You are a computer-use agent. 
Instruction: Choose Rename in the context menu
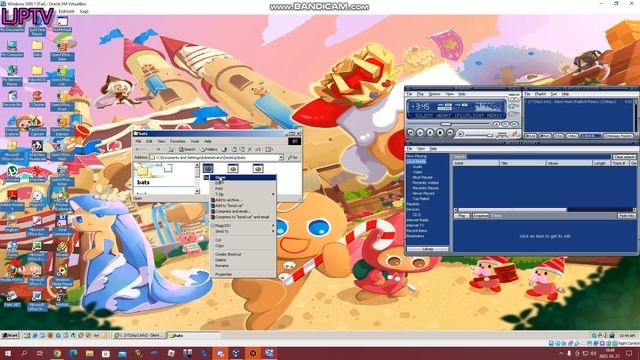[243, 266]
